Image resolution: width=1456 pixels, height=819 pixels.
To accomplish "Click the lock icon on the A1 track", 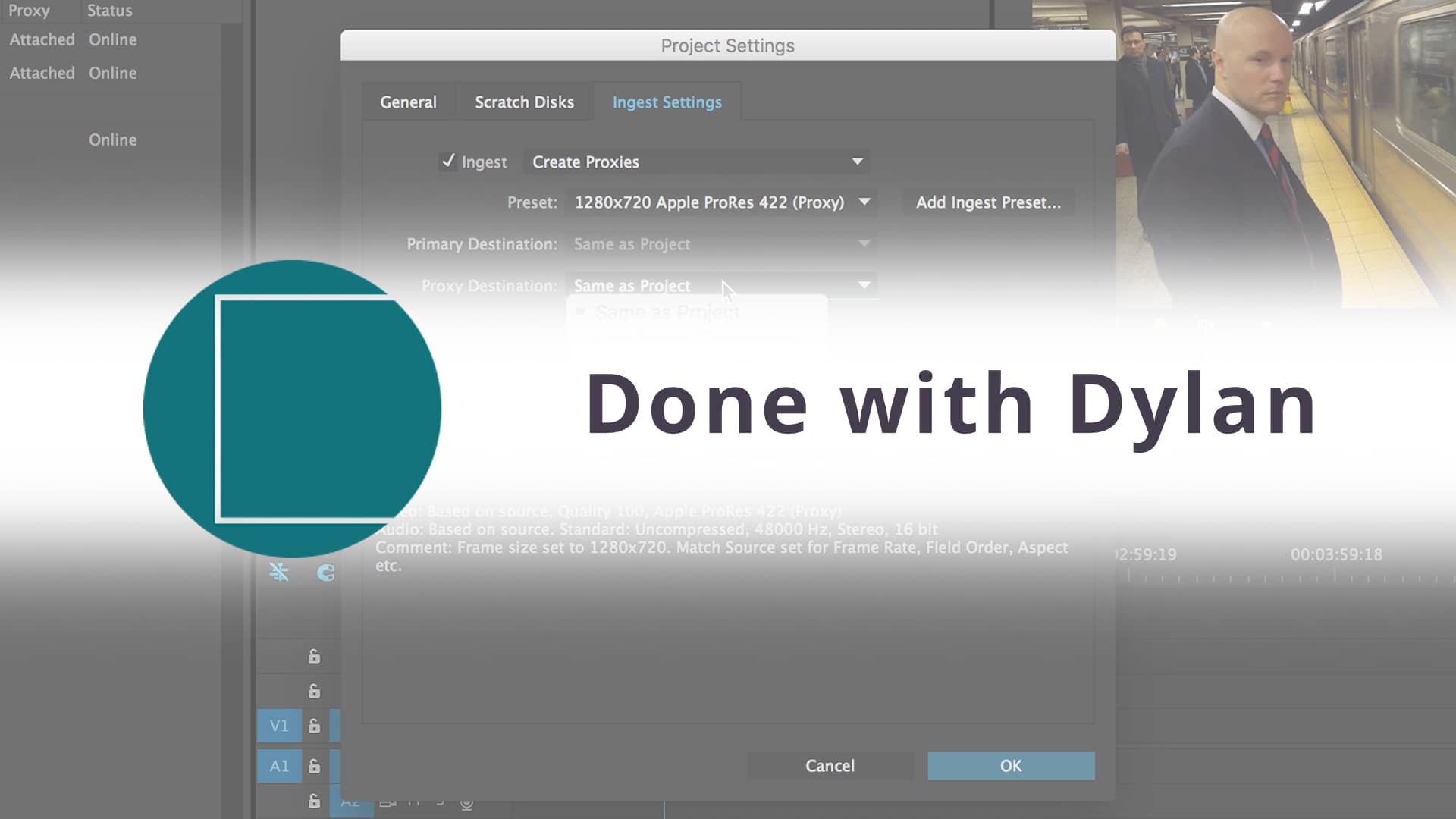I will pyautogui.click(x=314, y=767).
